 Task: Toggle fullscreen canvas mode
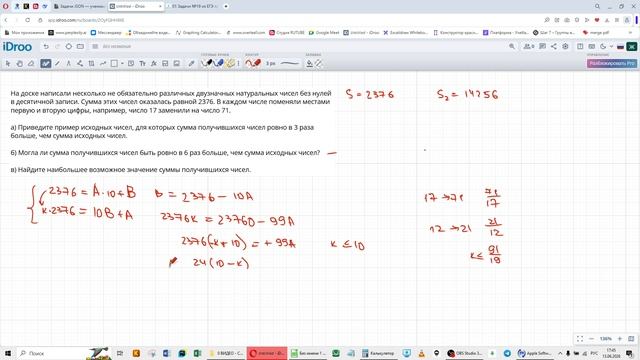580,339
